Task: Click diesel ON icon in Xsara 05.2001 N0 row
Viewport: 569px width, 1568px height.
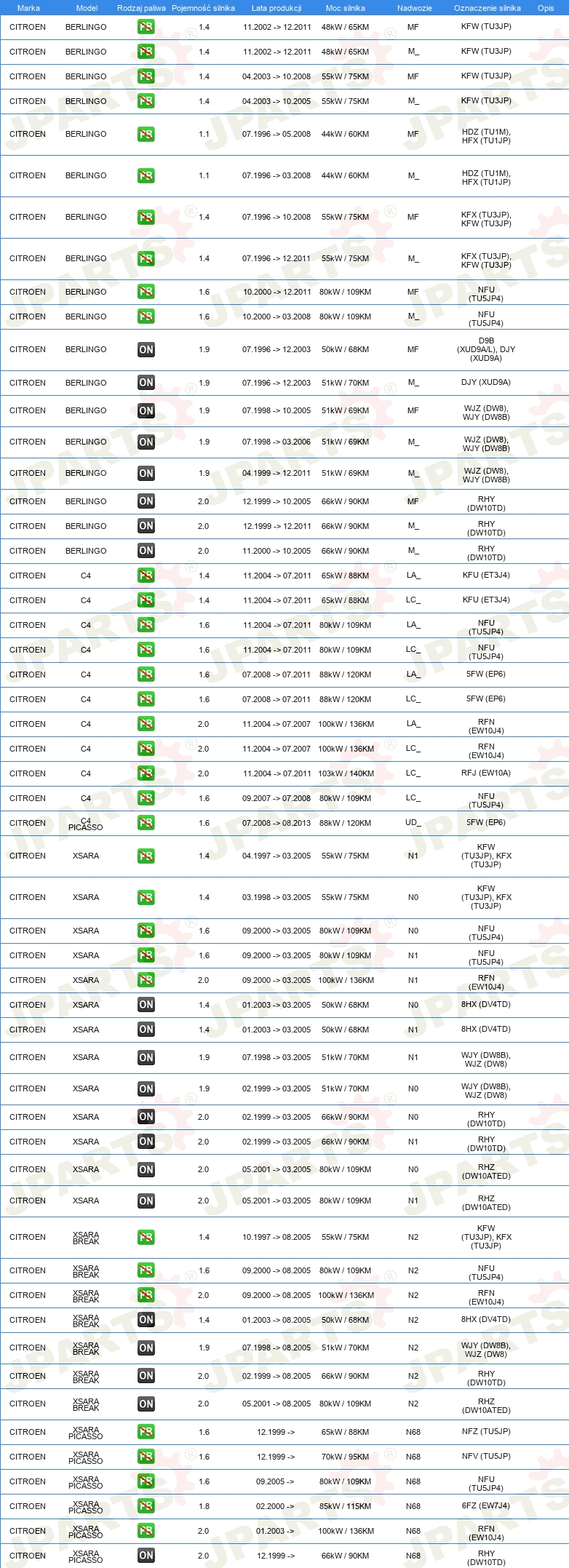Action: click(x=146, y=1170)
